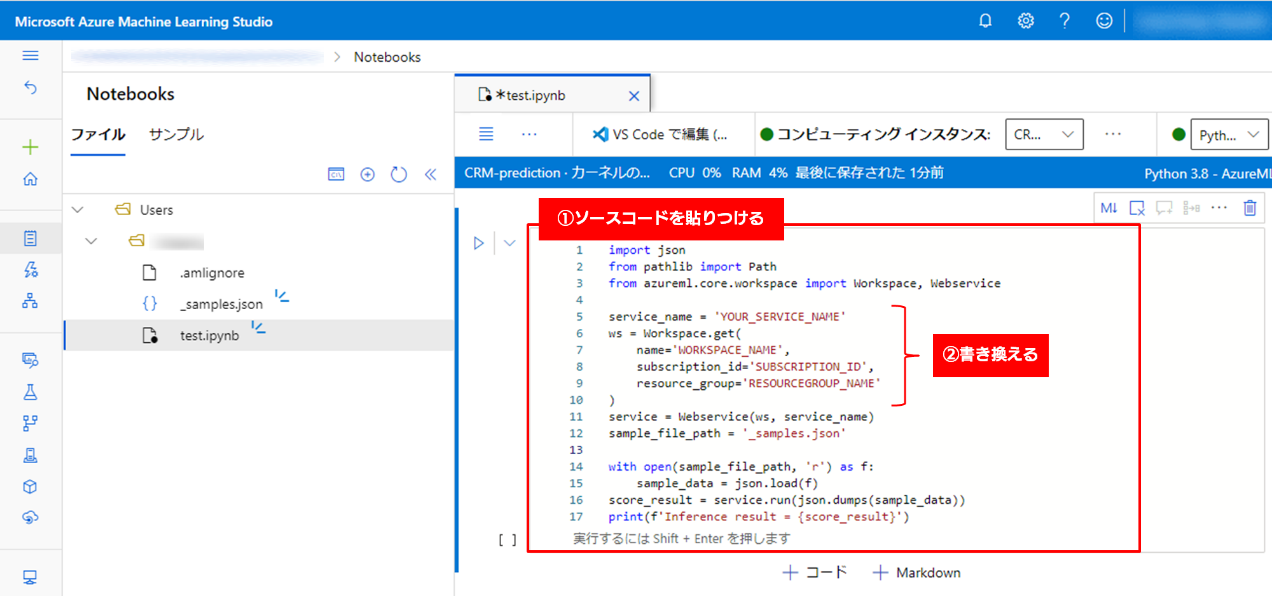Clear the cell output

coord(1137,208)
